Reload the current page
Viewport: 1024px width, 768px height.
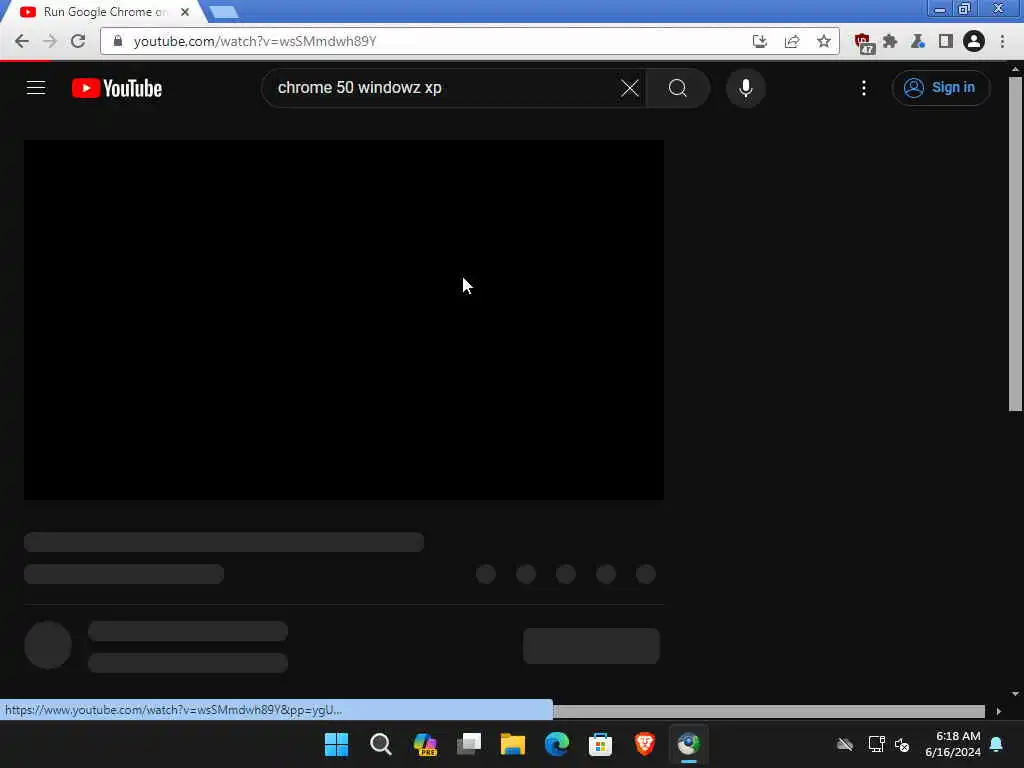click(x=78, y=41)
